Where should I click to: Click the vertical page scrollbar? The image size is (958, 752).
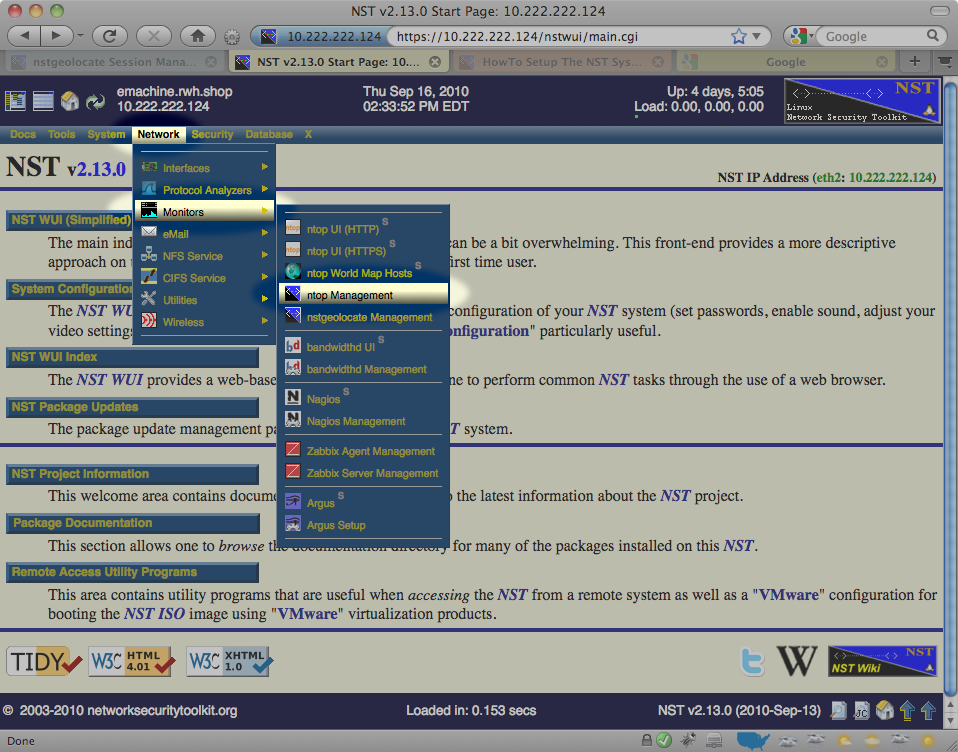click(951, 391)
